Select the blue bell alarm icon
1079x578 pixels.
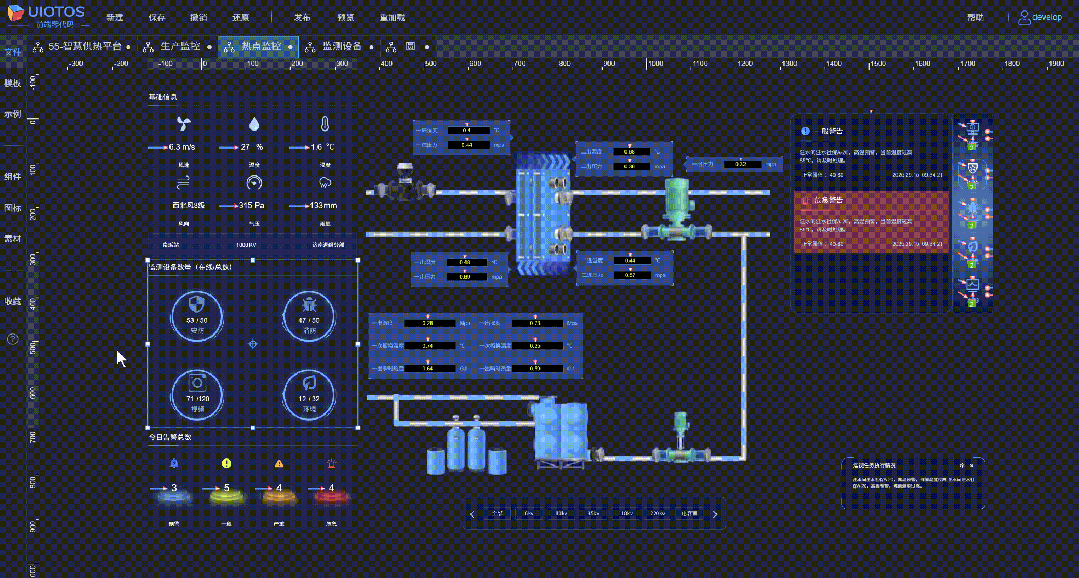point(173,464)
